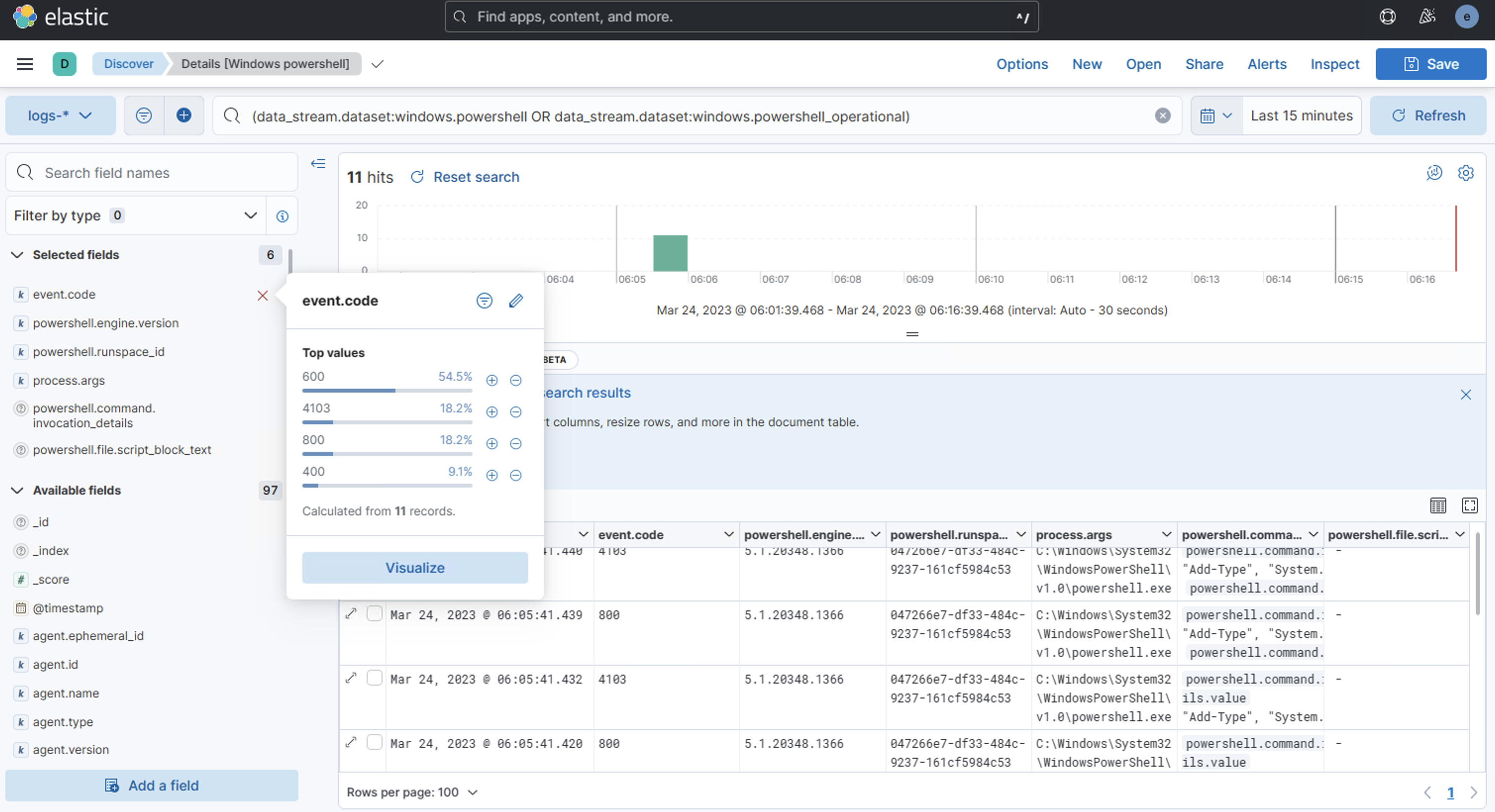Image resolution: width=1495 pixels, height=812 pixels.
Task: Edit the event.code field with the pencil icon
Action: [x=515, y=301]
